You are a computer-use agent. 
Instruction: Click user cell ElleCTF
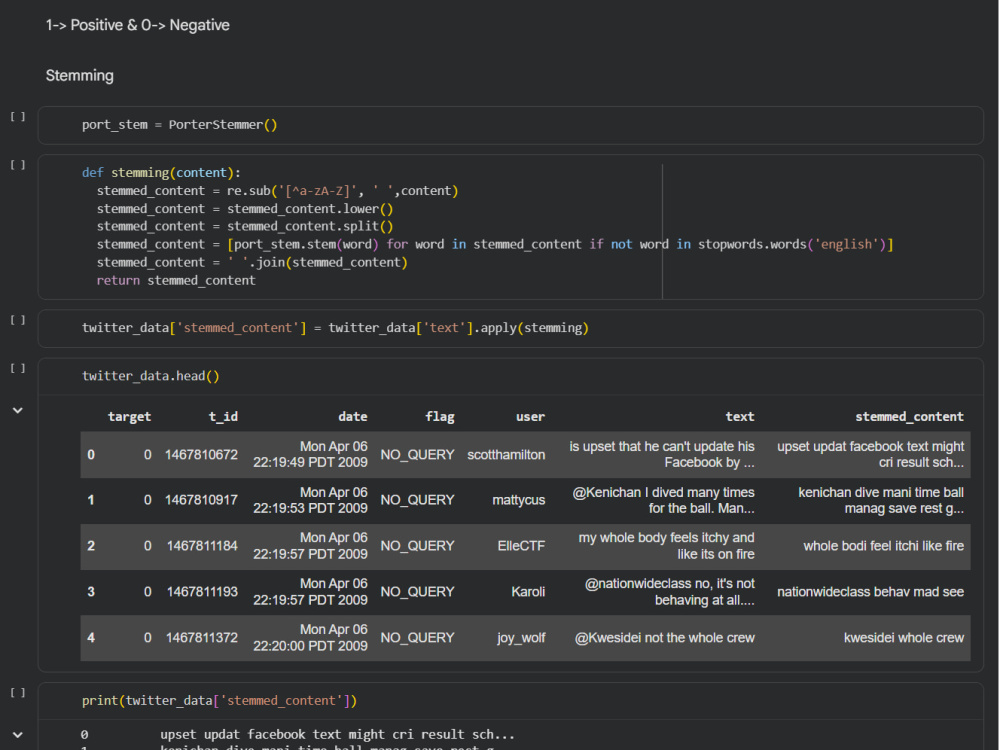(522, 546)
